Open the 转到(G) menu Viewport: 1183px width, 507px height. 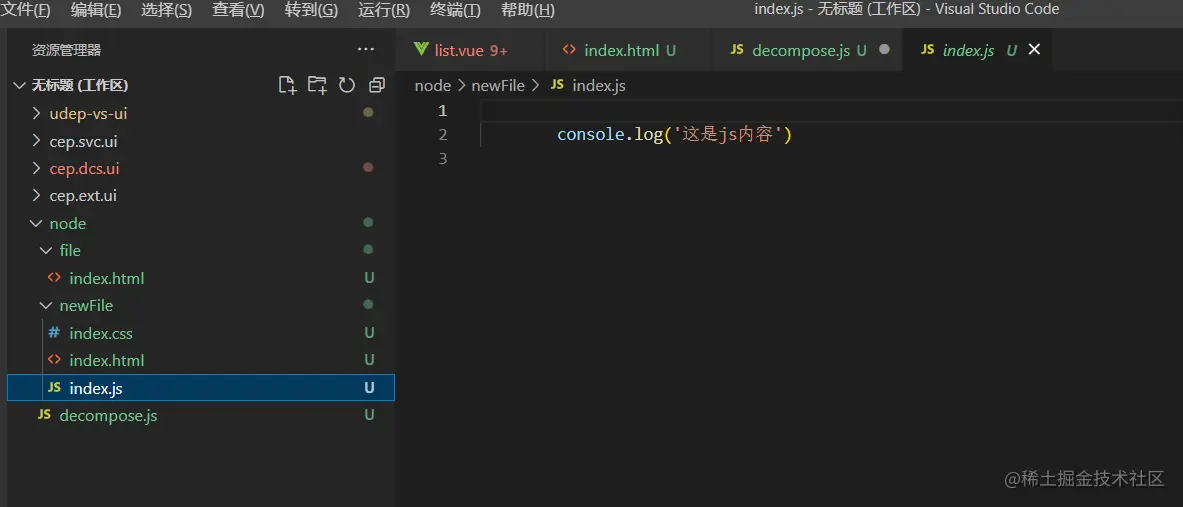click(x=312, y=10)
